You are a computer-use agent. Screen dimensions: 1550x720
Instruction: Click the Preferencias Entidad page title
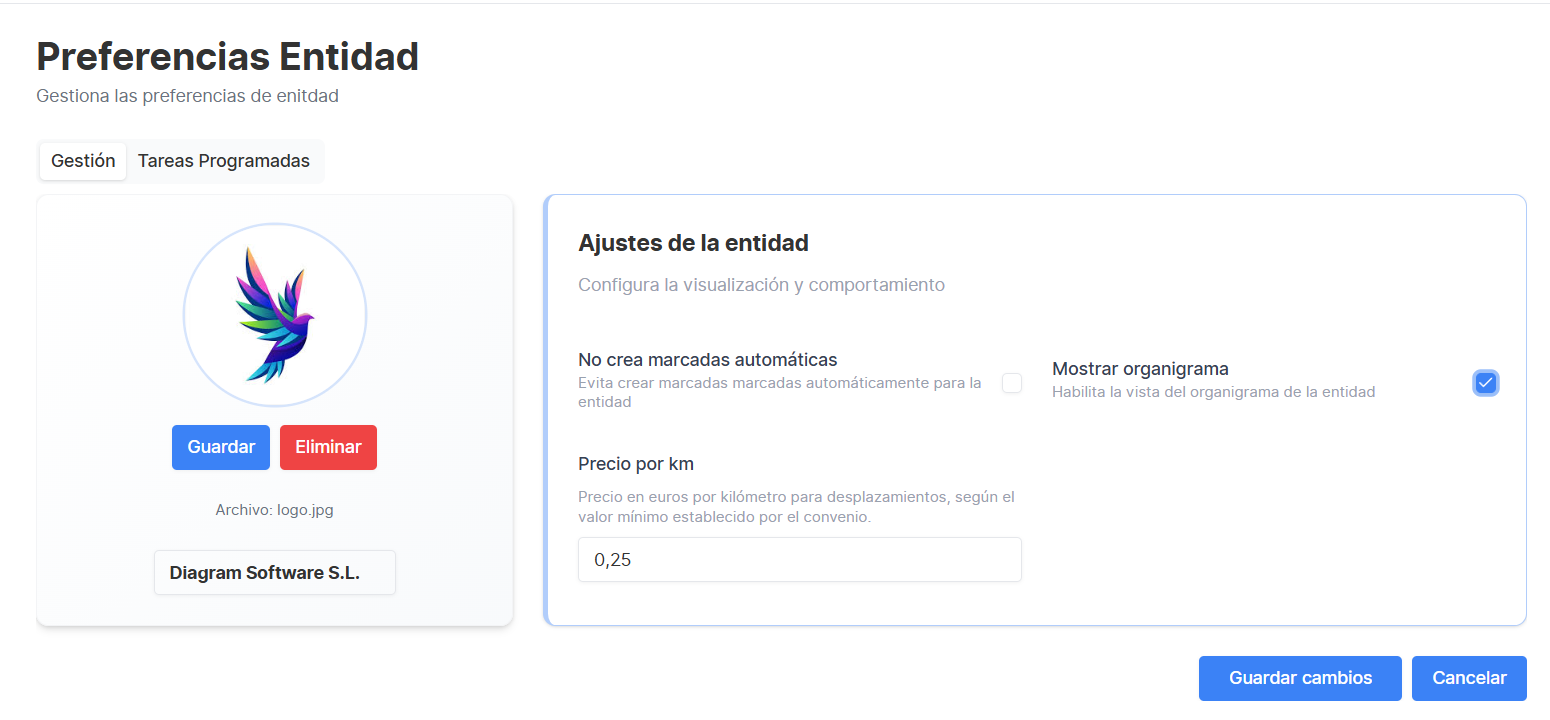(x=228, y=57)
